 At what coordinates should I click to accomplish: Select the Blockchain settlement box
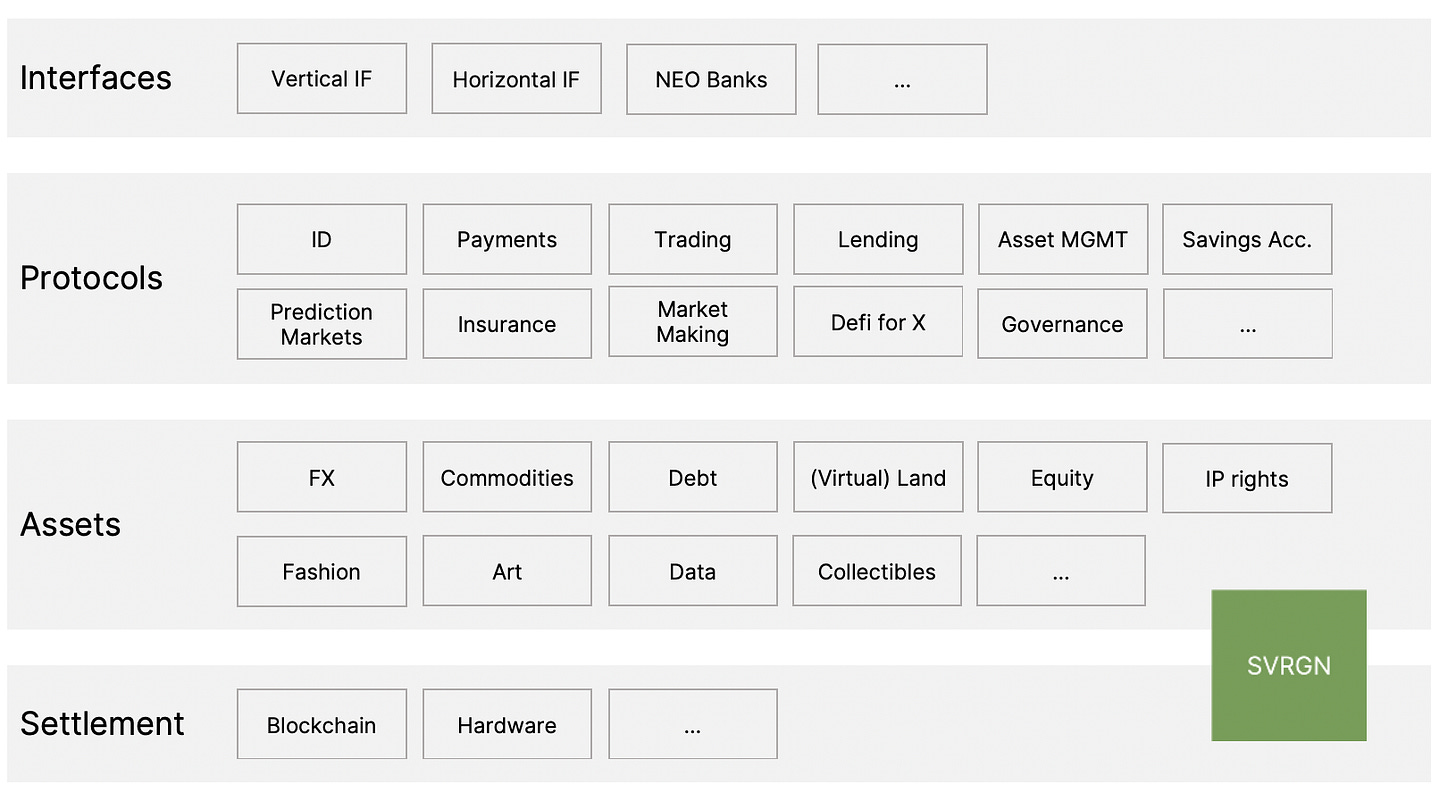pos(322,724)
